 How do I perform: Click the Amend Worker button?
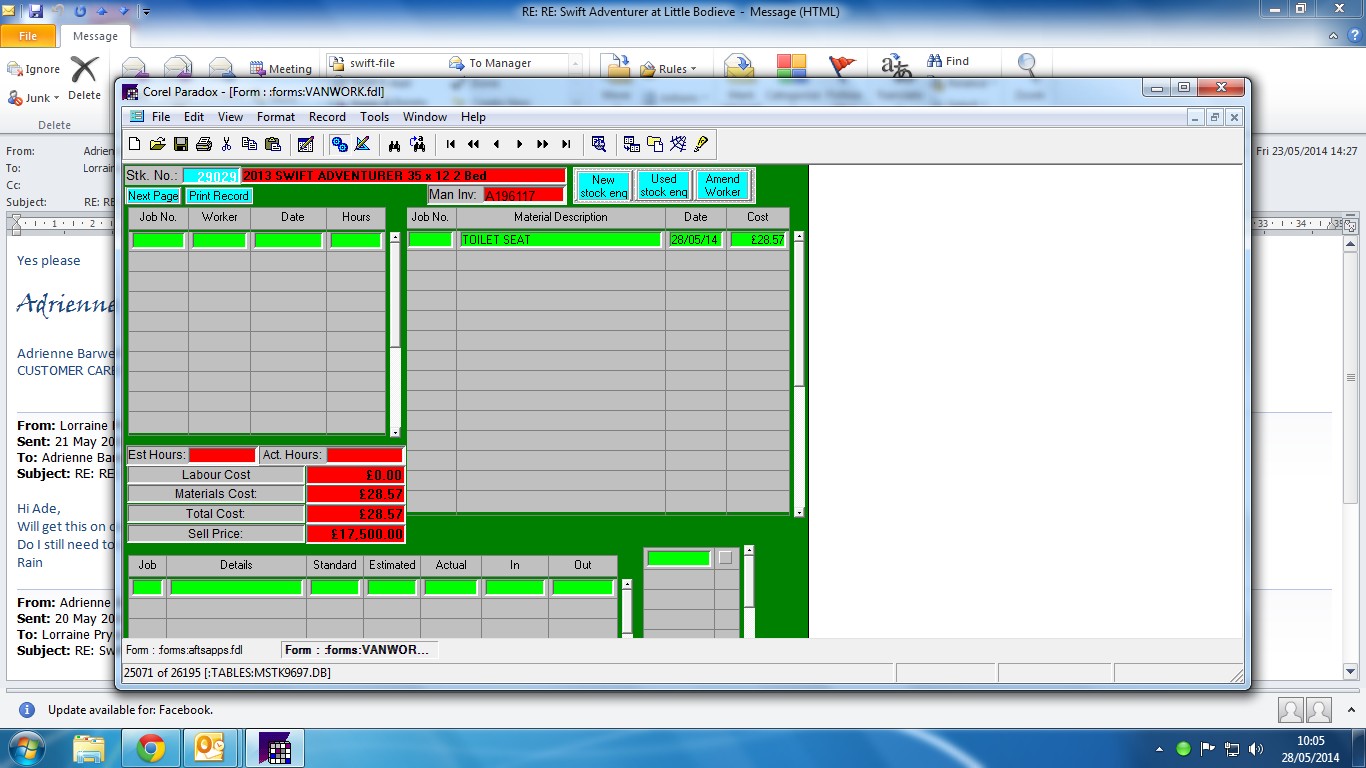click(722, 186)
